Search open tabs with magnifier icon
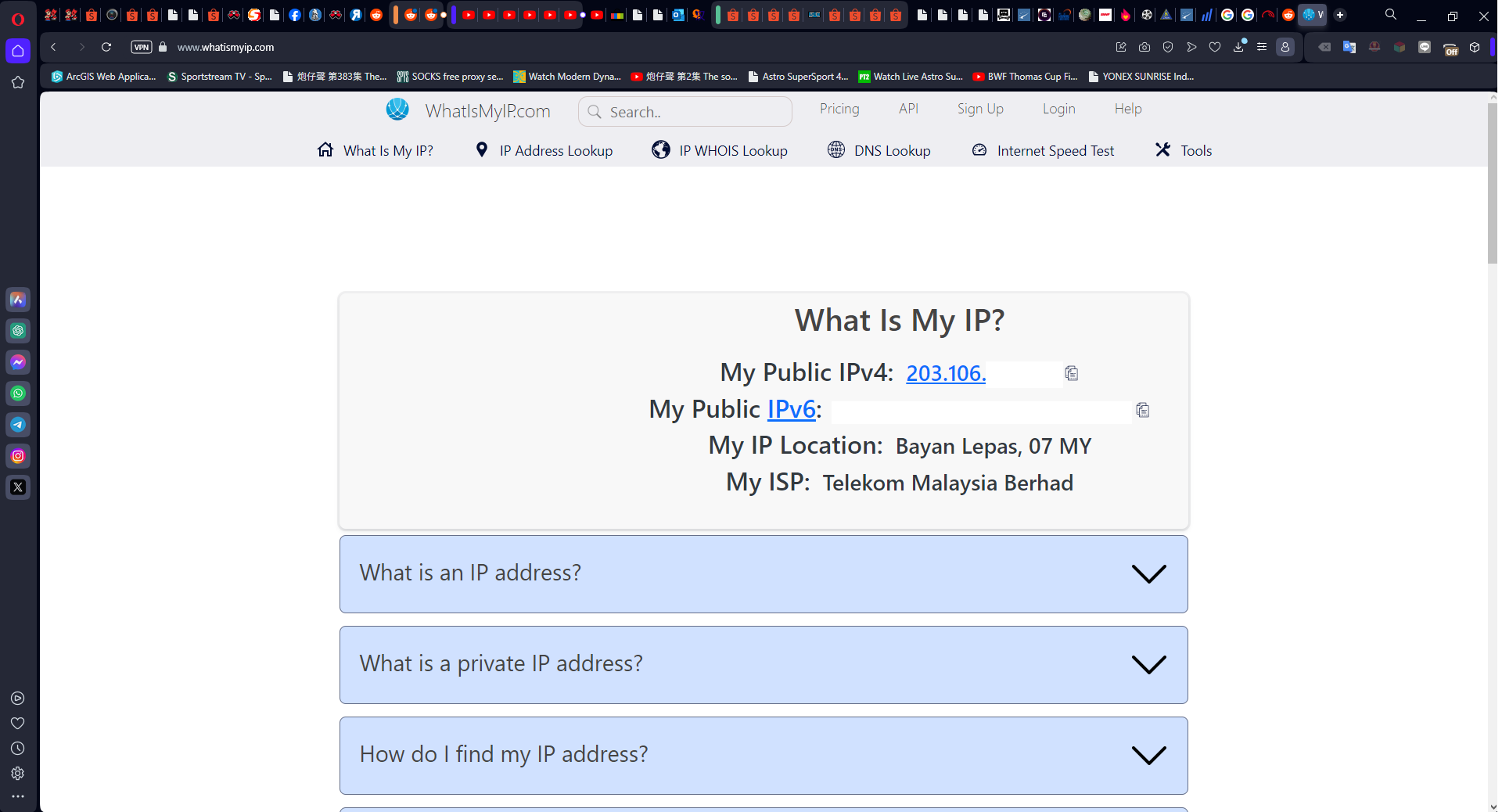 click(x=1391, y=15)
